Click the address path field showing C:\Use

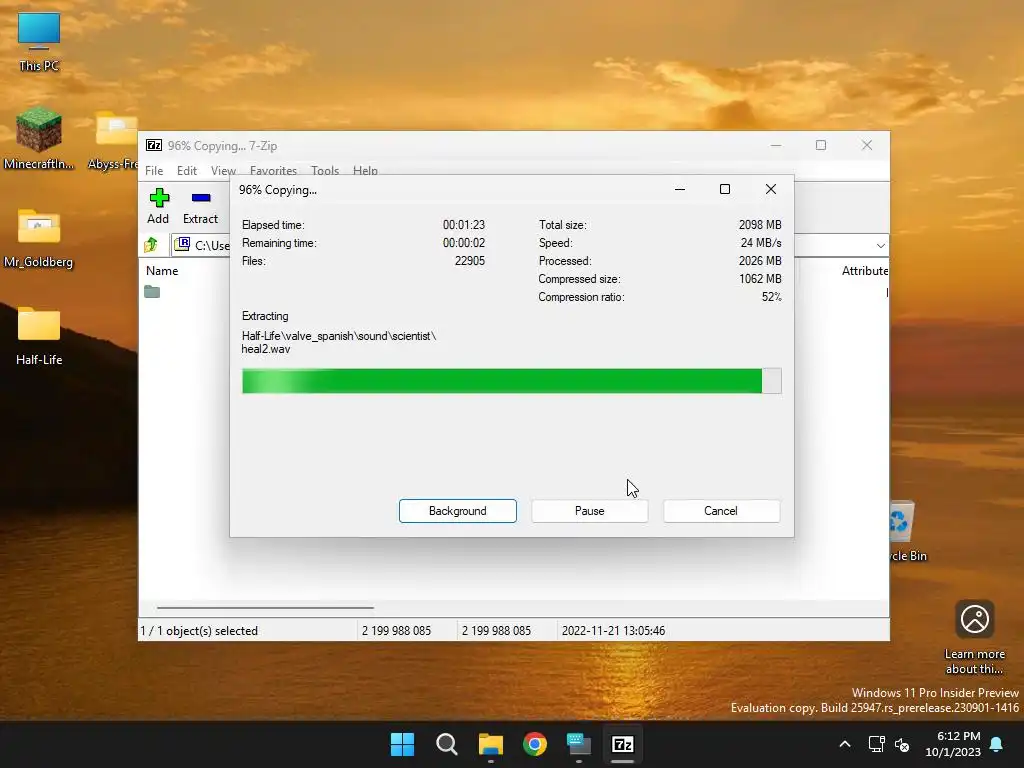(202, 246)
